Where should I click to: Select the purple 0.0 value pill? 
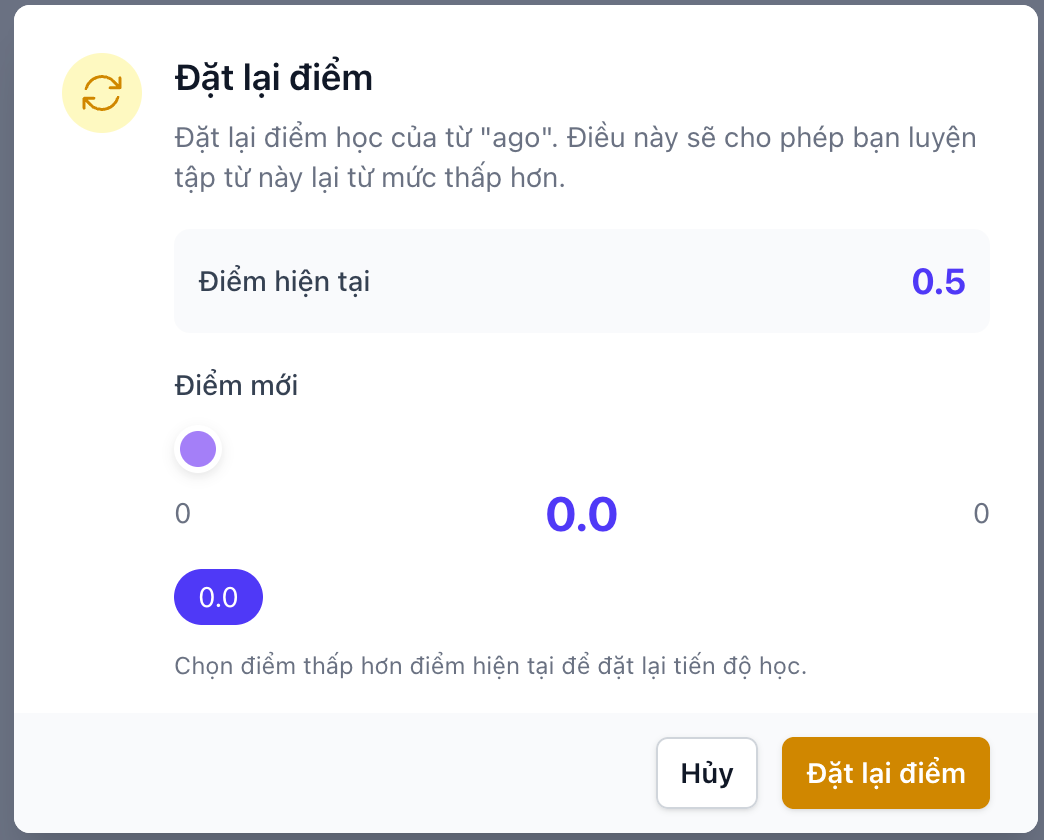point(218,596)
